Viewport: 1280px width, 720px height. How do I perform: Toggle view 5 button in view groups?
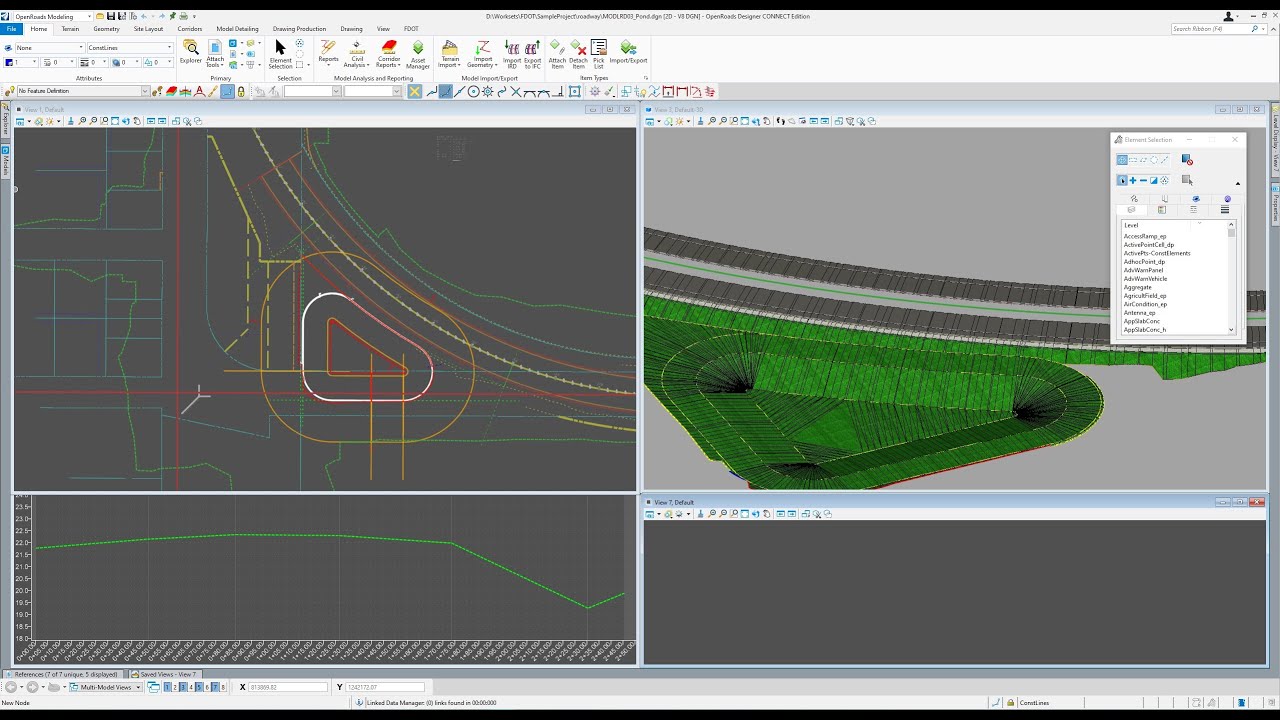[199, 687]
